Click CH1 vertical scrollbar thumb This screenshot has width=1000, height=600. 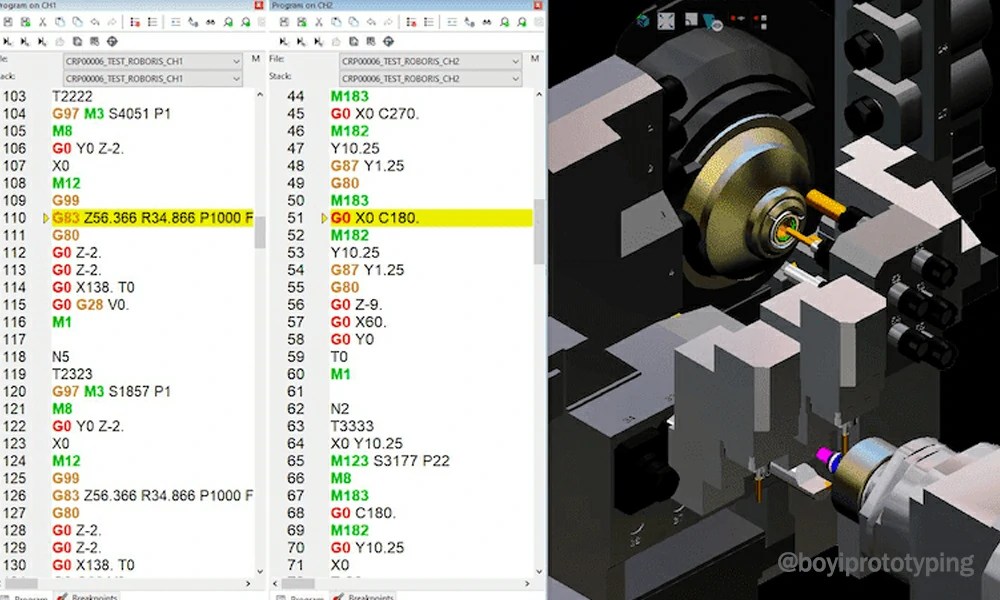[x=260, y=234]
